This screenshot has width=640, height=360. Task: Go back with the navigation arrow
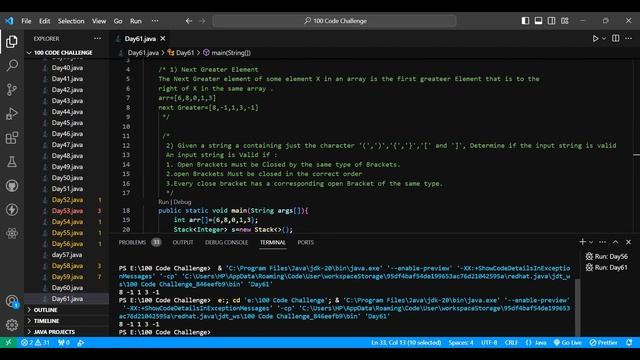(189, 21)
